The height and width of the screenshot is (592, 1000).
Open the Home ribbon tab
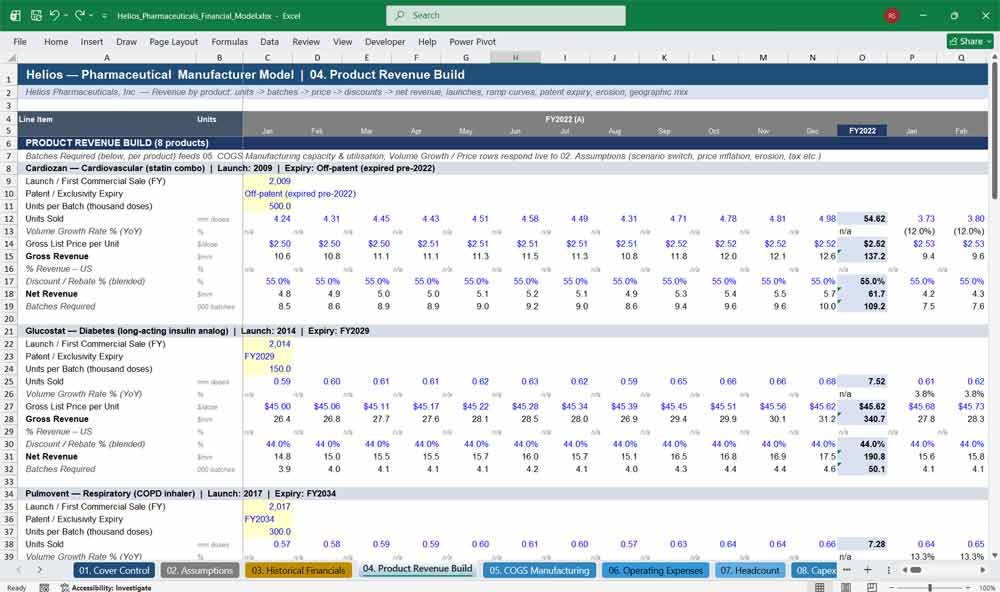pyautogui.click(x=56, y=41)
